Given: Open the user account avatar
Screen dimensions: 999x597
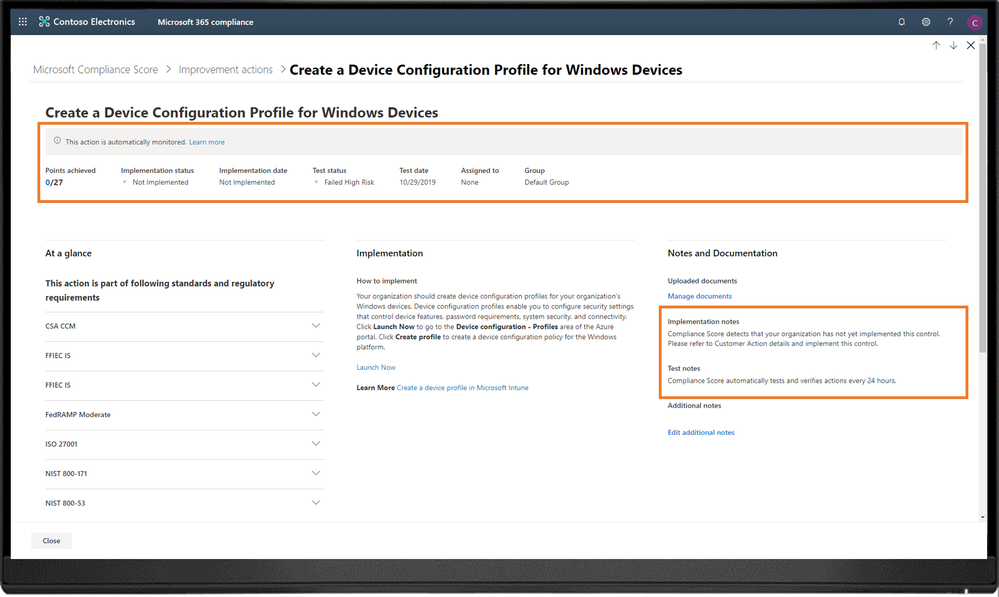Looking at the screenshot, I should pyautogui.click(x=974, y=22).
